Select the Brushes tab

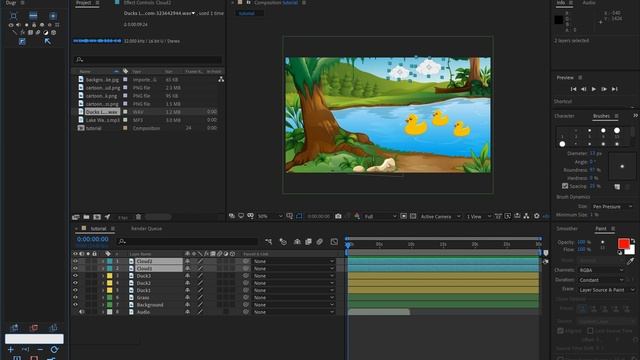601,116
